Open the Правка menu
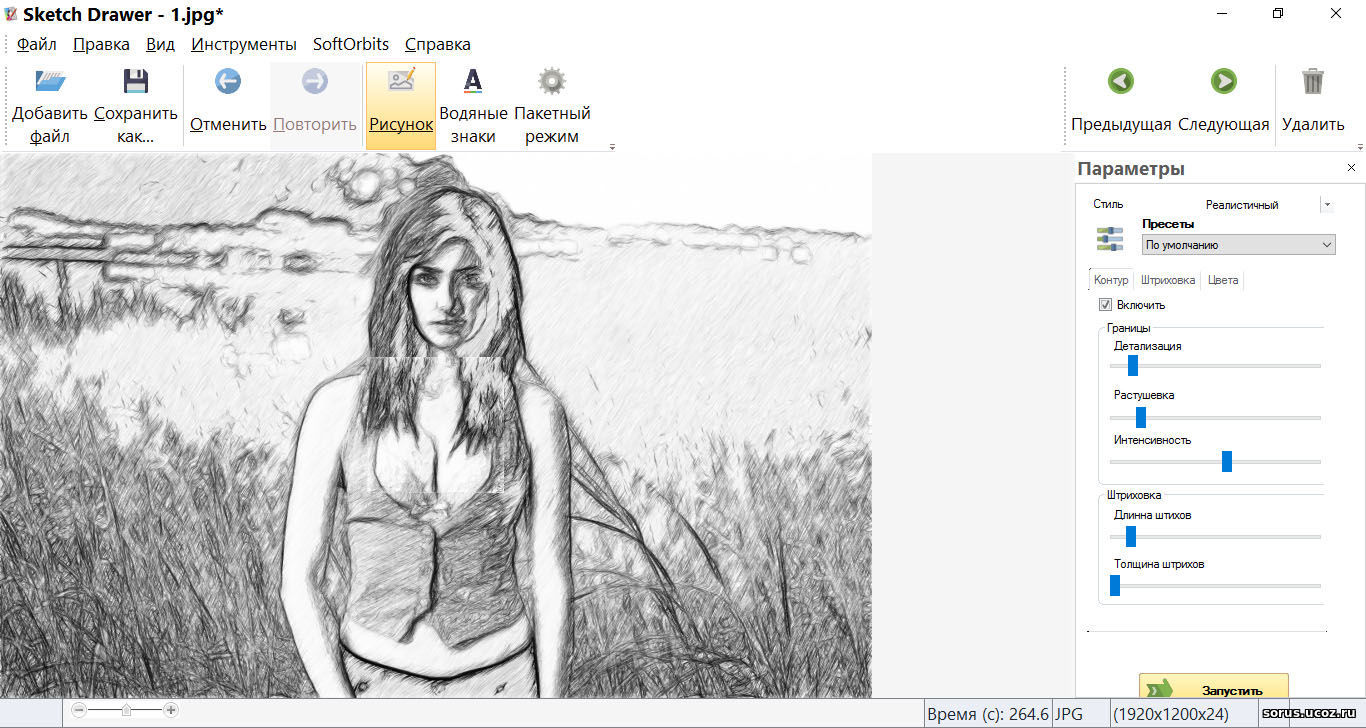Viewport: 1366px width, 728px height. [x=101, y=44]
